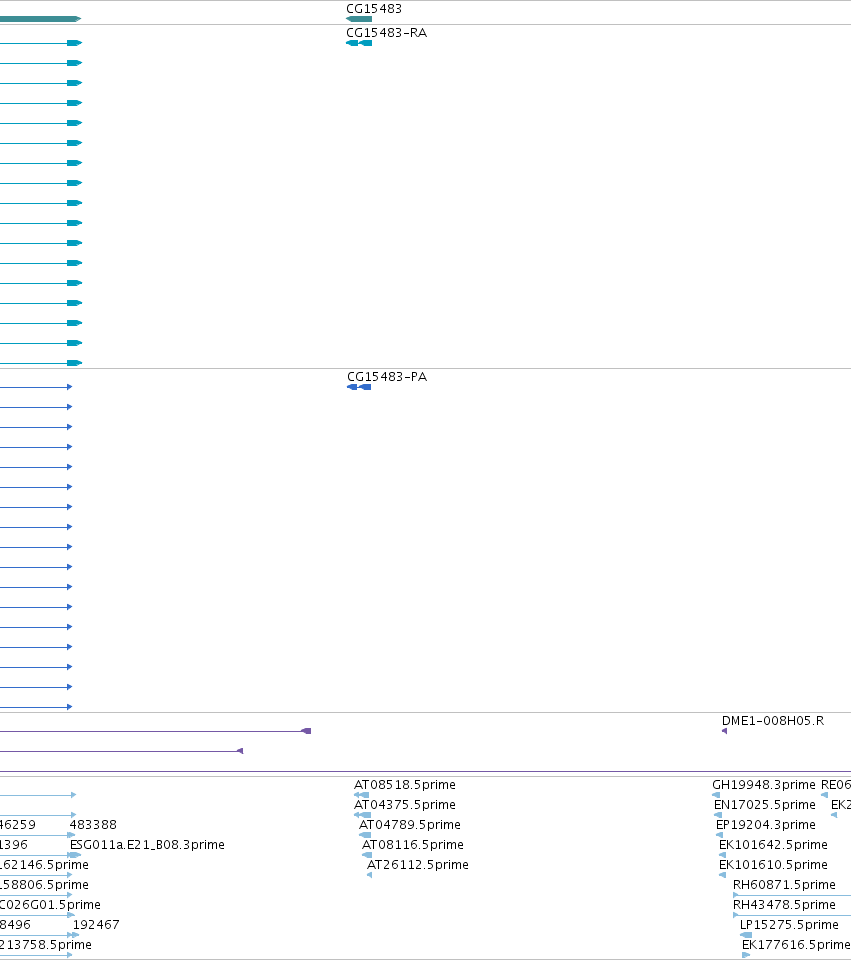Click EST label GH19948.3prime

tap(763, 784)
